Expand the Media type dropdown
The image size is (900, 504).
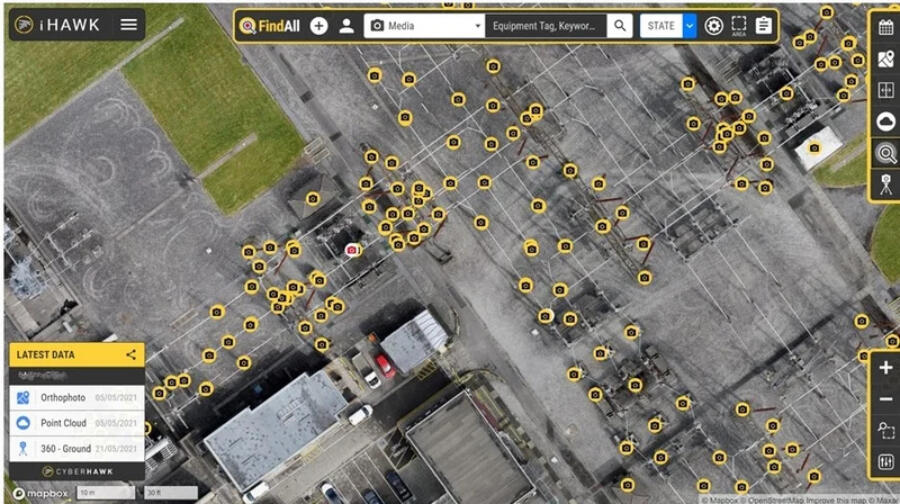[x=424, y=26]
